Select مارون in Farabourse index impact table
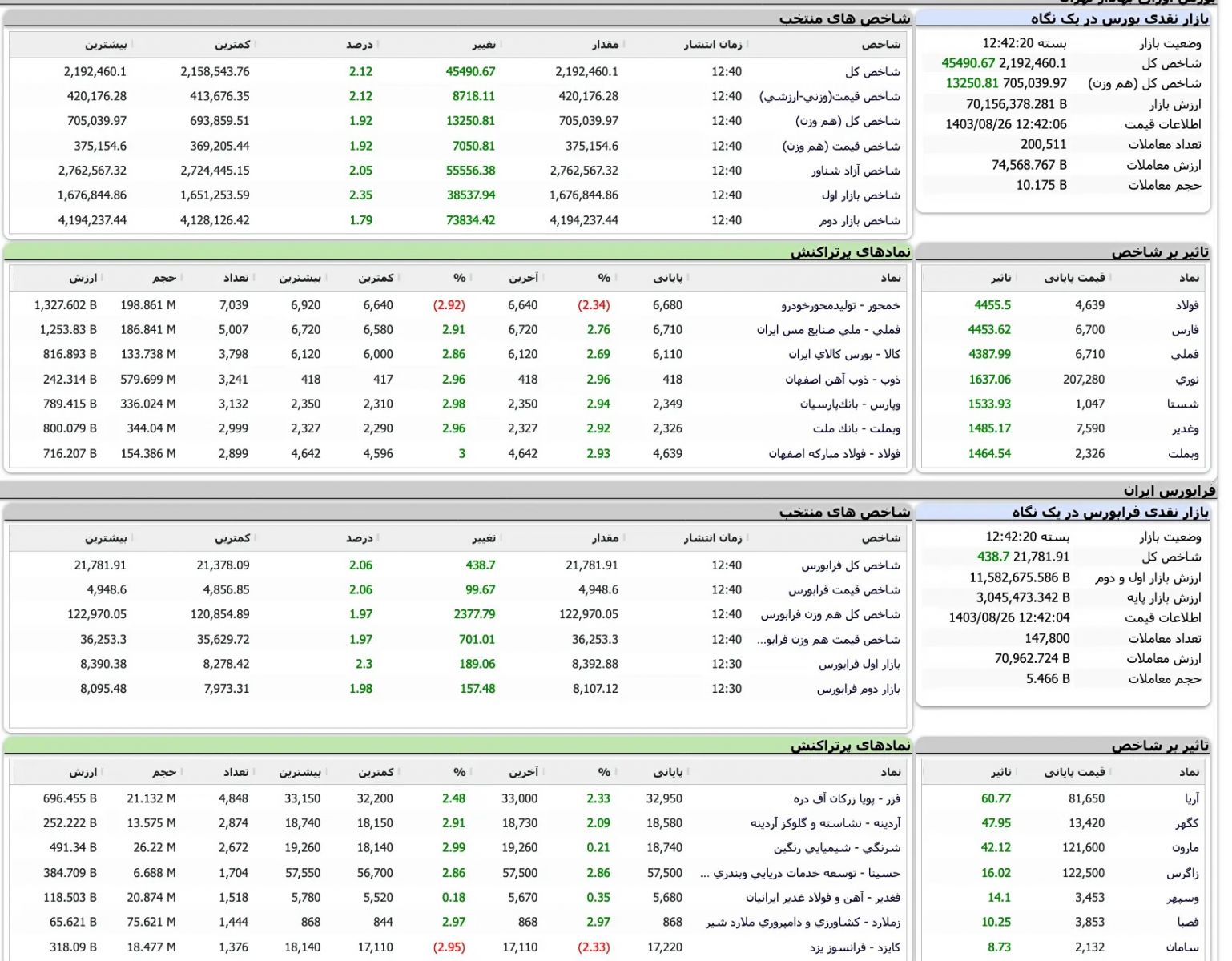 [1186, 848]
